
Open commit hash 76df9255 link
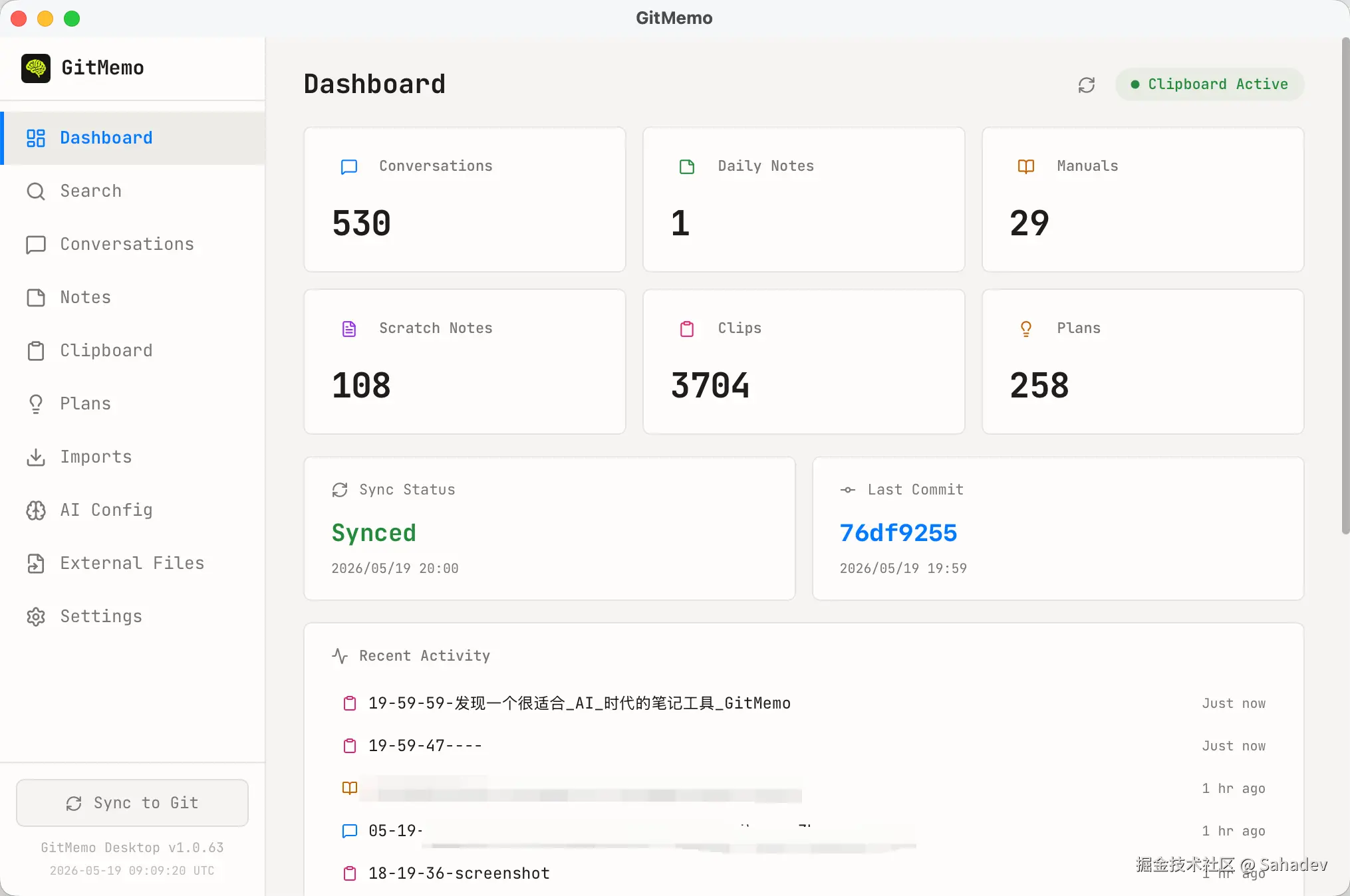[898, 533]
